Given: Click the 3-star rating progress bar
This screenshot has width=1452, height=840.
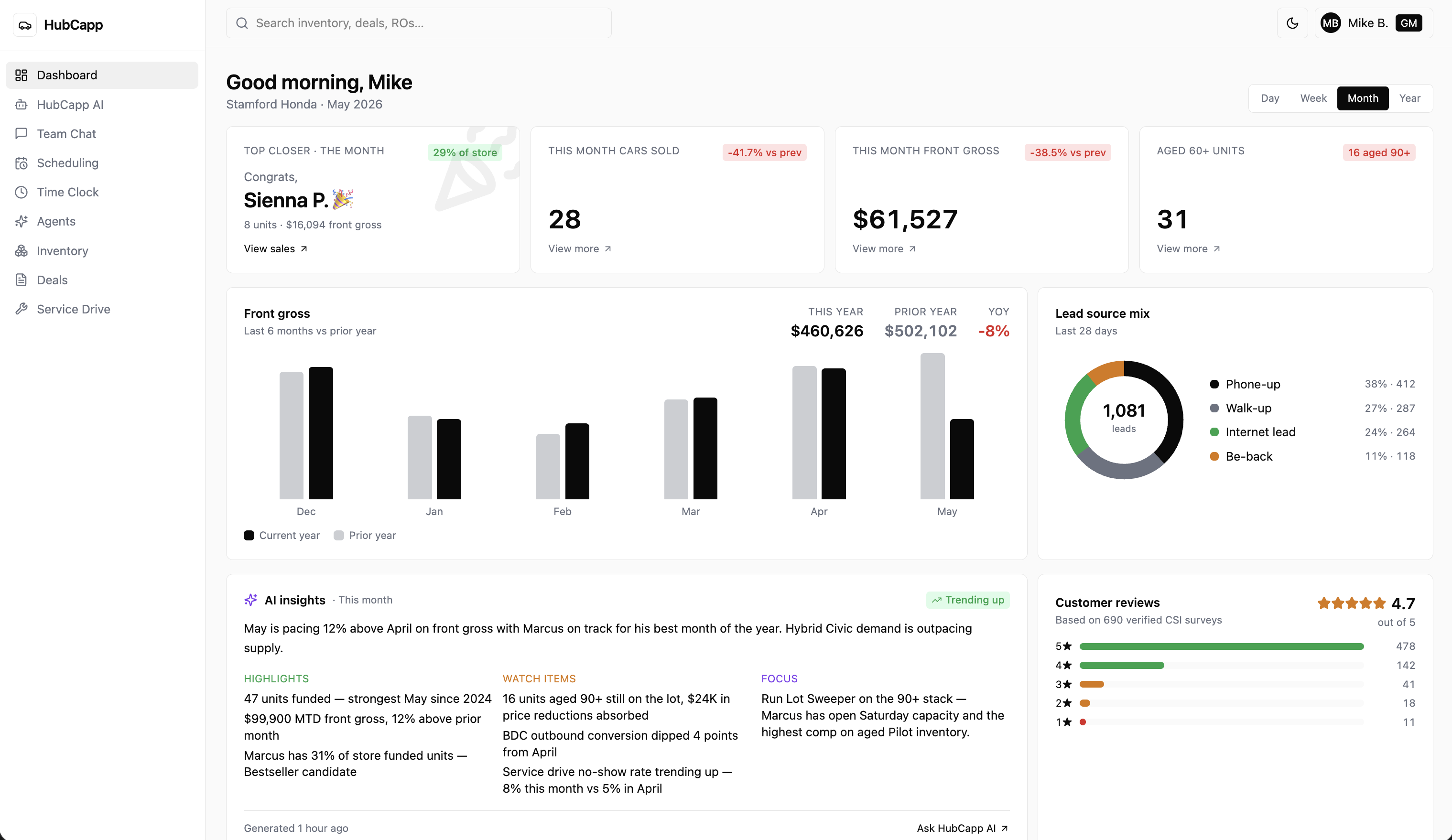Looking at the screenshot, I should pos(1222,684).
